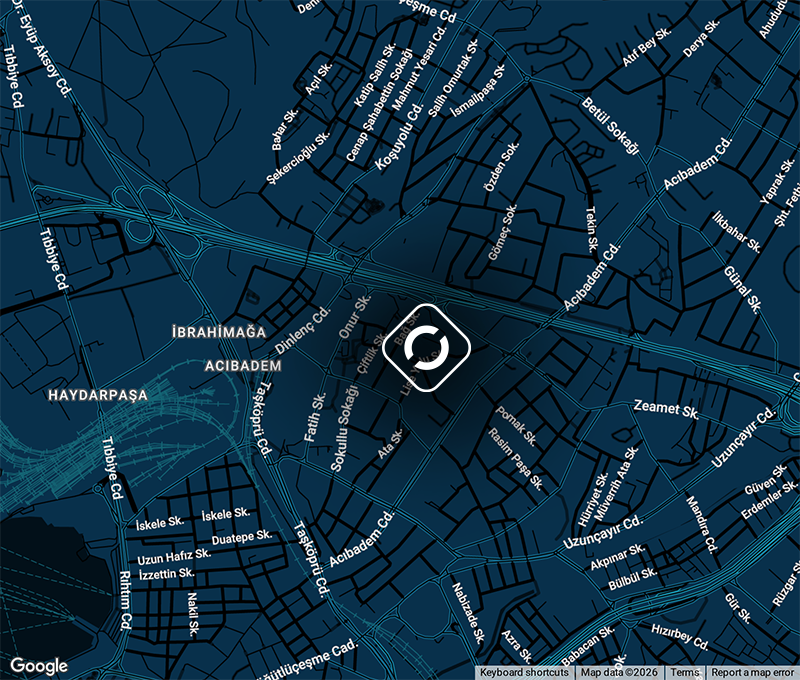Click the Zeamet Sk. street label
800x680 pixels.
click(664, 409)
